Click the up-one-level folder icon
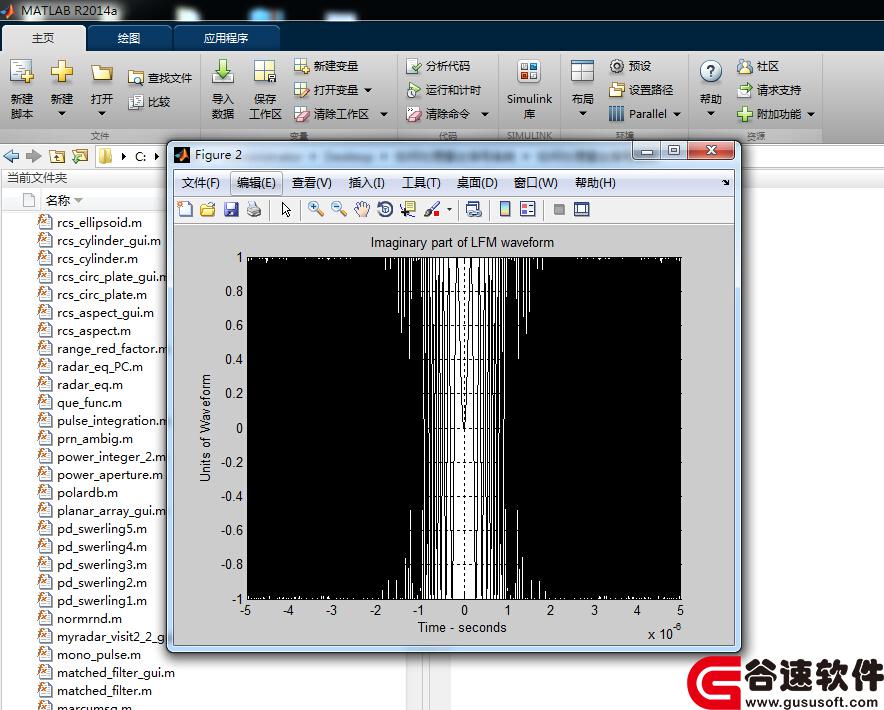Viewport: 884px width, 710px height. point(57,156)
